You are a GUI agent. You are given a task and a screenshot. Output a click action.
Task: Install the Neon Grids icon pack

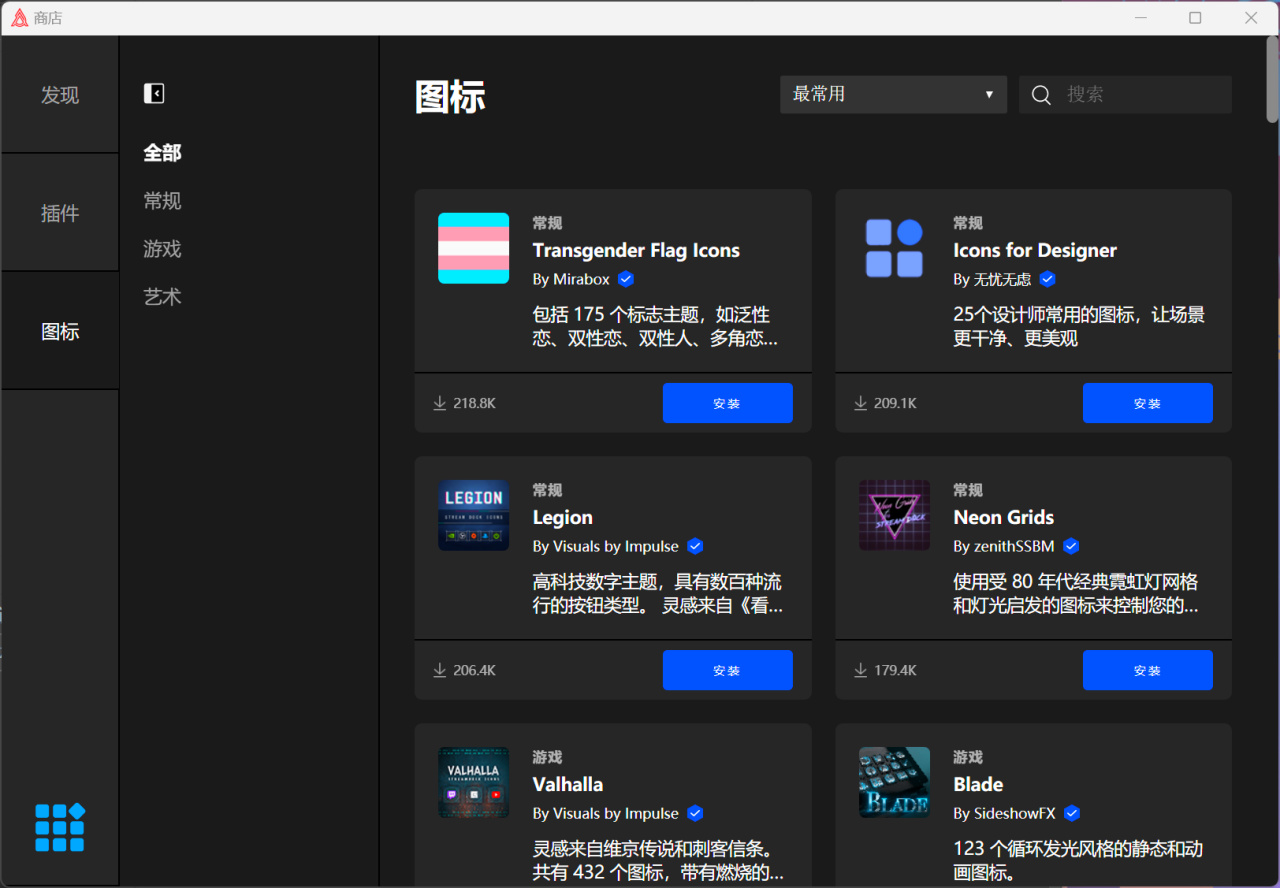1148,670
